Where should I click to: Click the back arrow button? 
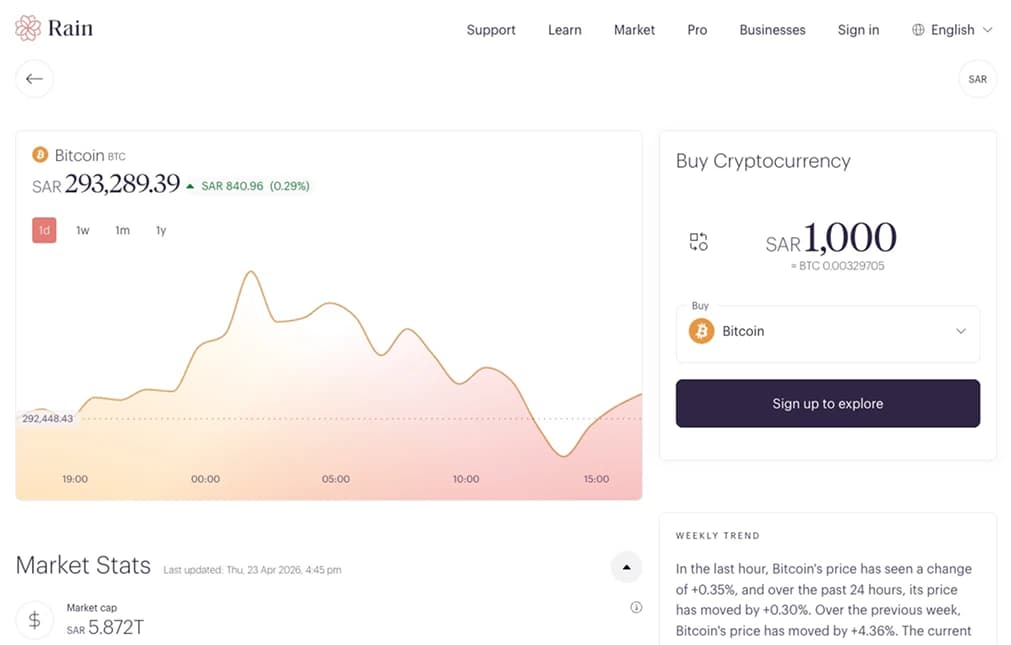click(35, 79)
